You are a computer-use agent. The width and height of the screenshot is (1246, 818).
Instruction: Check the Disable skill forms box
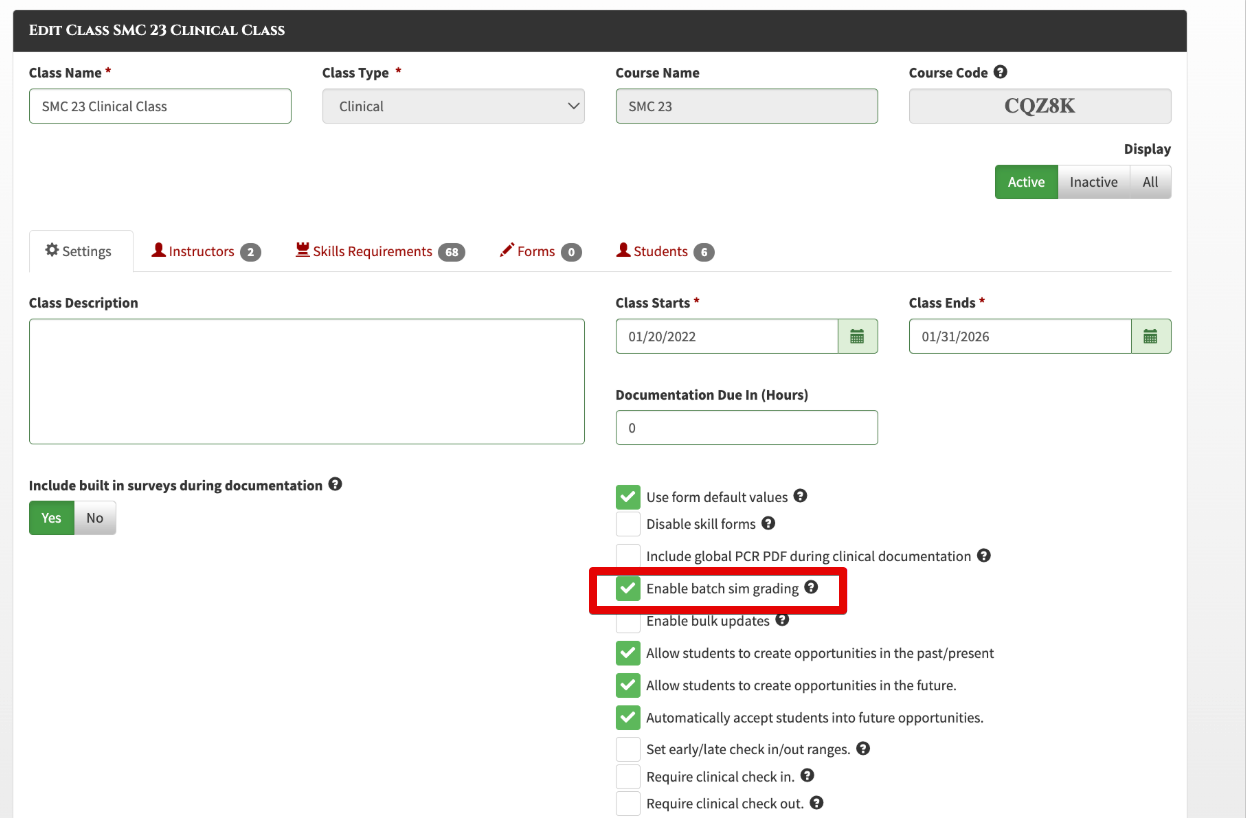click(628, 524)
